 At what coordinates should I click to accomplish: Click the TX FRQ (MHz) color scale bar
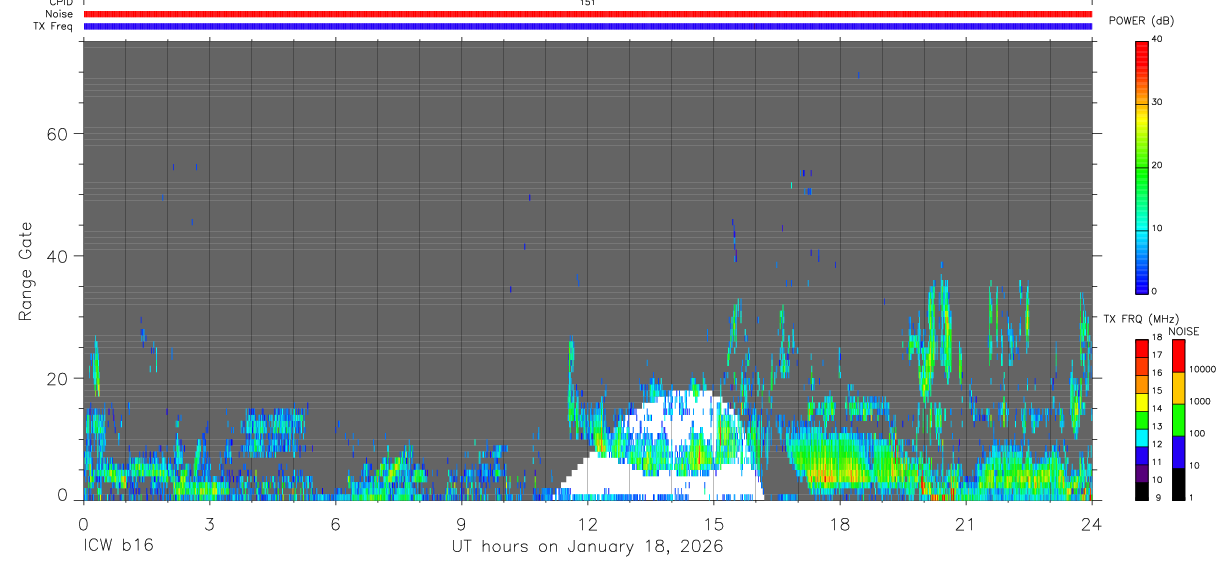pos(1141,420)
